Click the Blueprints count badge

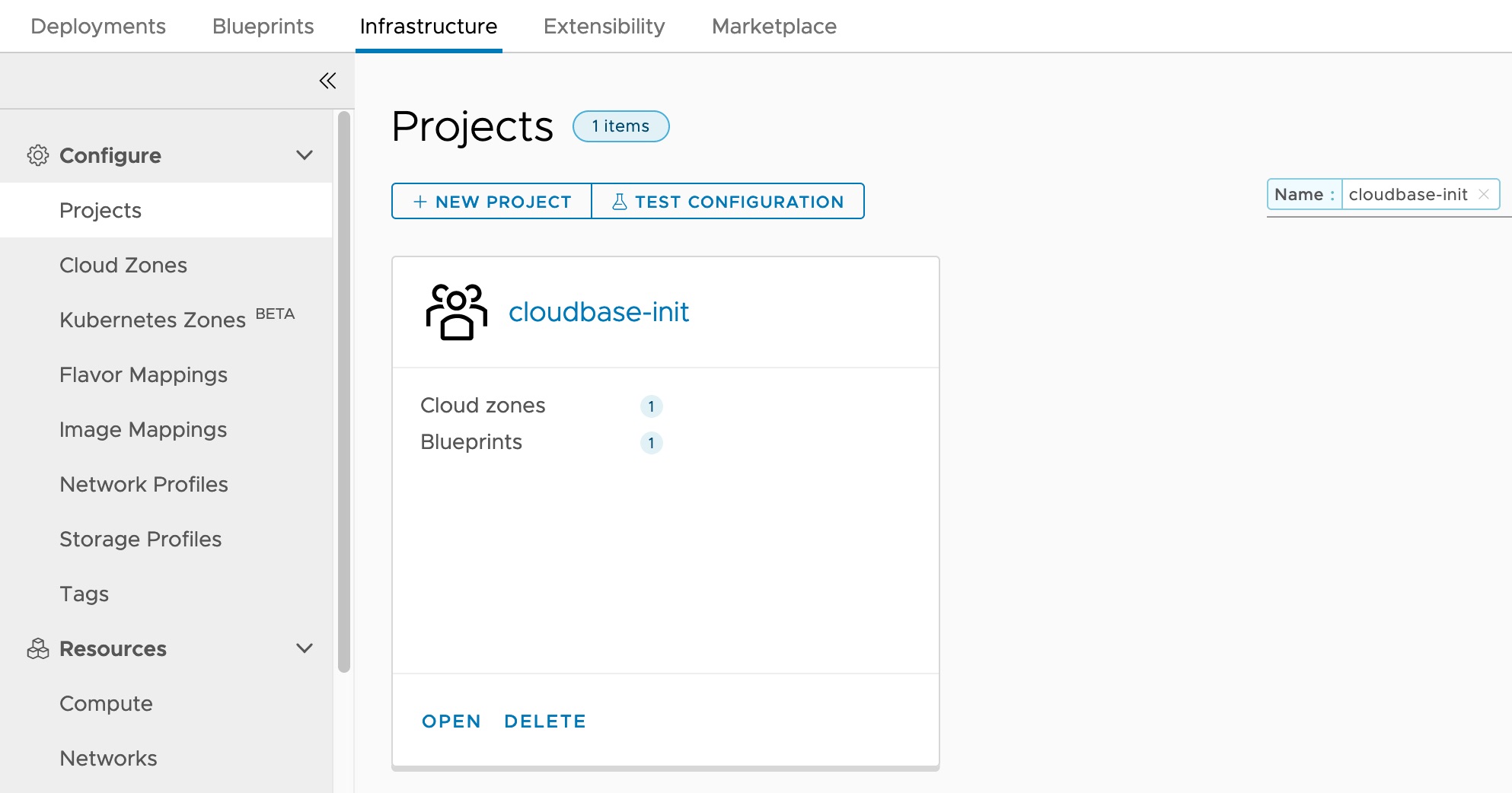pos(651,443)
